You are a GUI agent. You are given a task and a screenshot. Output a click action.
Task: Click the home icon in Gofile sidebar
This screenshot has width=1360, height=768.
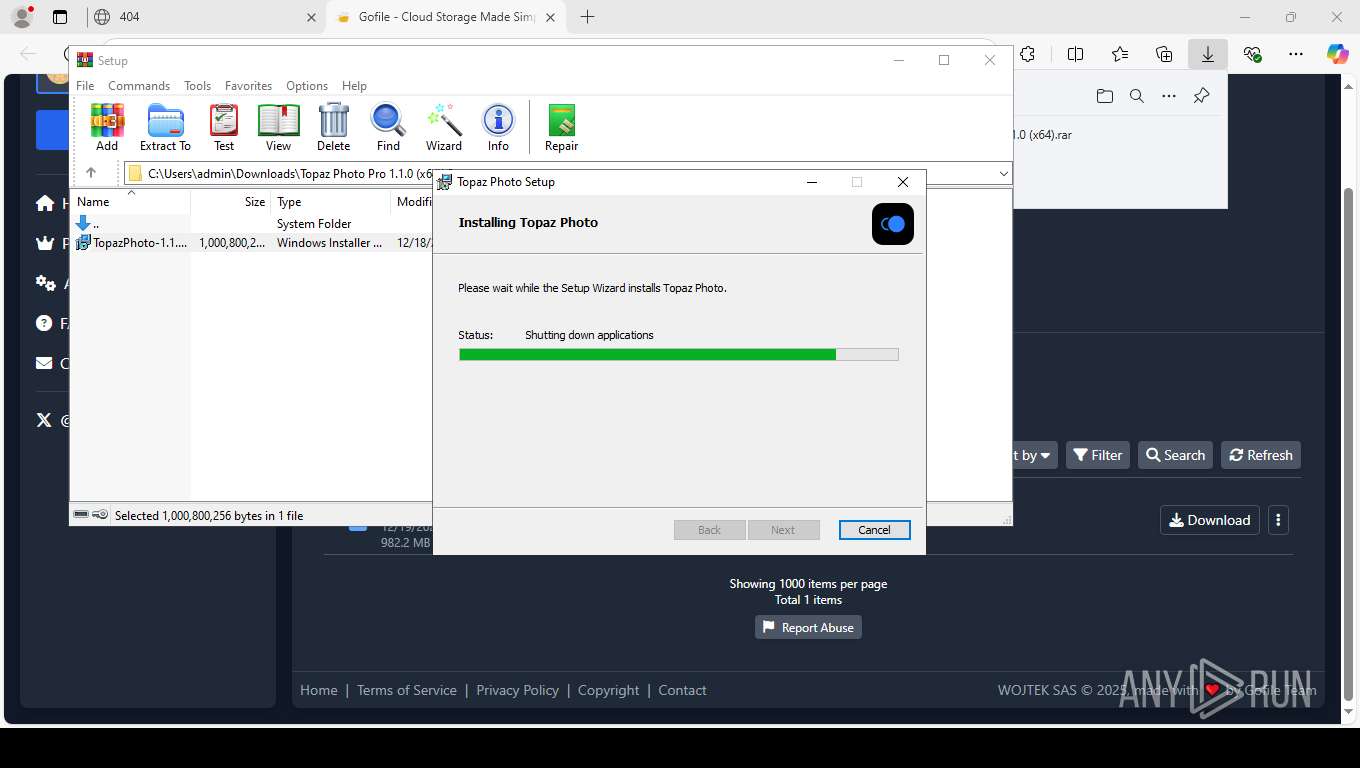[x=45, y=203]
